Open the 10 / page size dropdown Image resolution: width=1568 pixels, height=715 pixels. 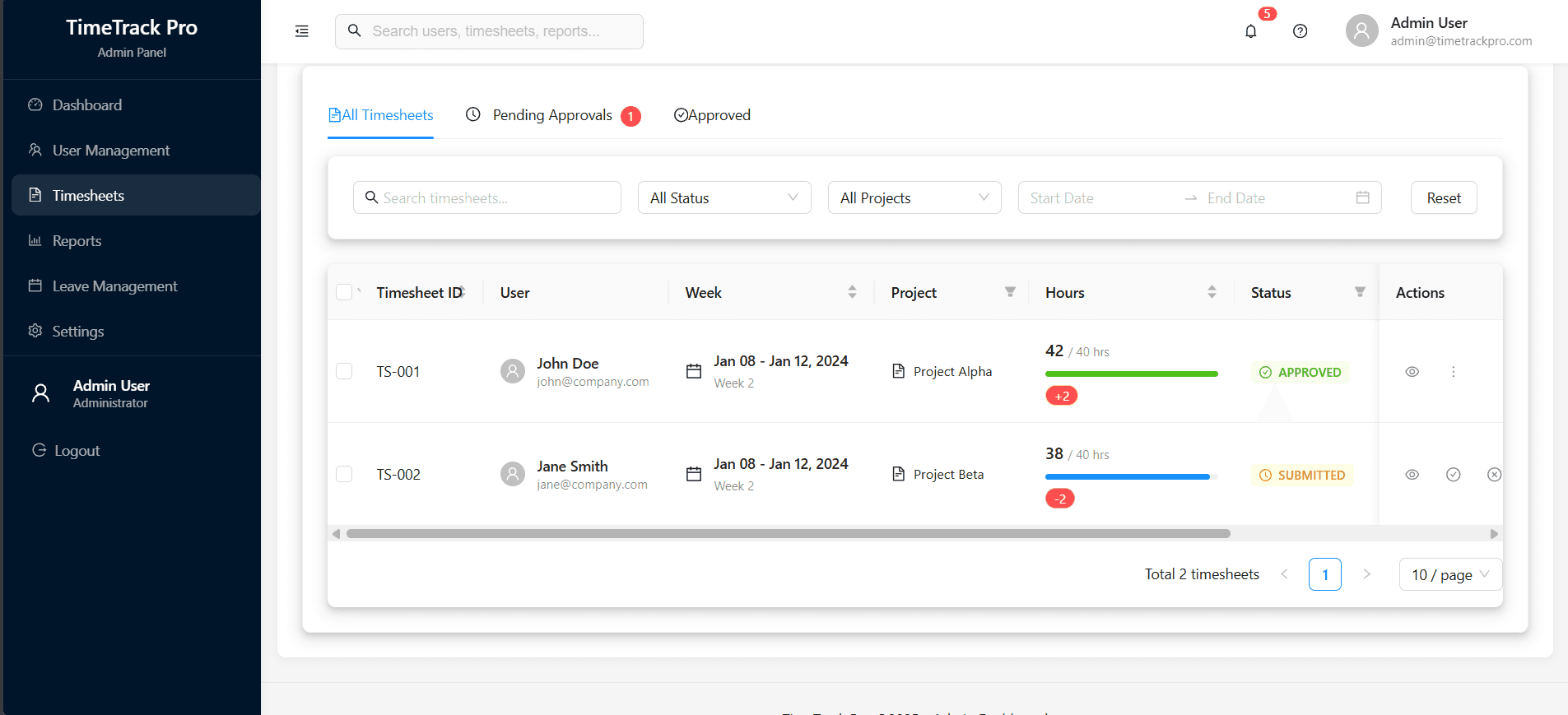[1450, 574]
